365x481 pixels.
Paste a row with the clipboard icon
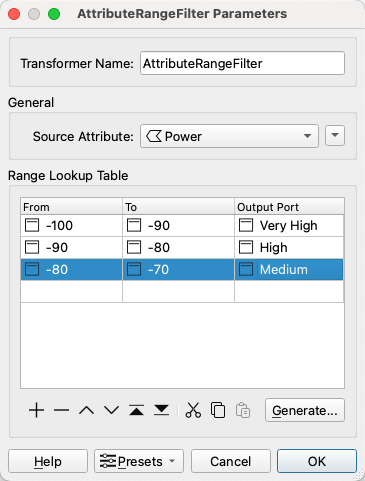[x=243, y=410]
